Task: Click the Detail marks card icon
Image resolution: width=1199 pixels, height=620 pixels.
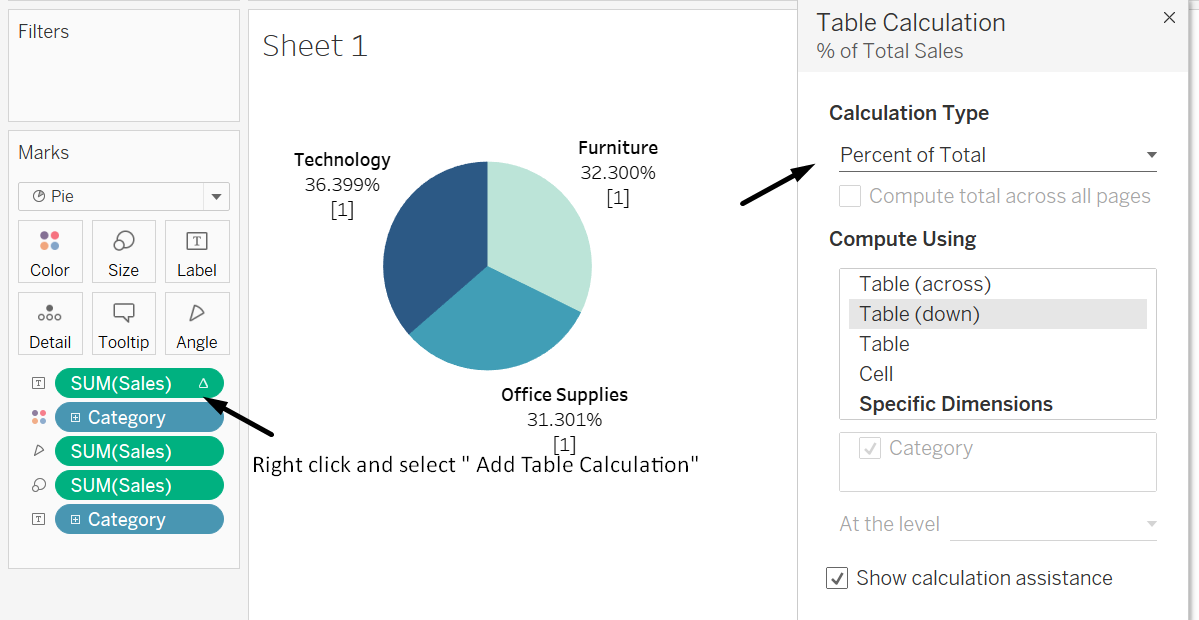Action: click(49, 314)
